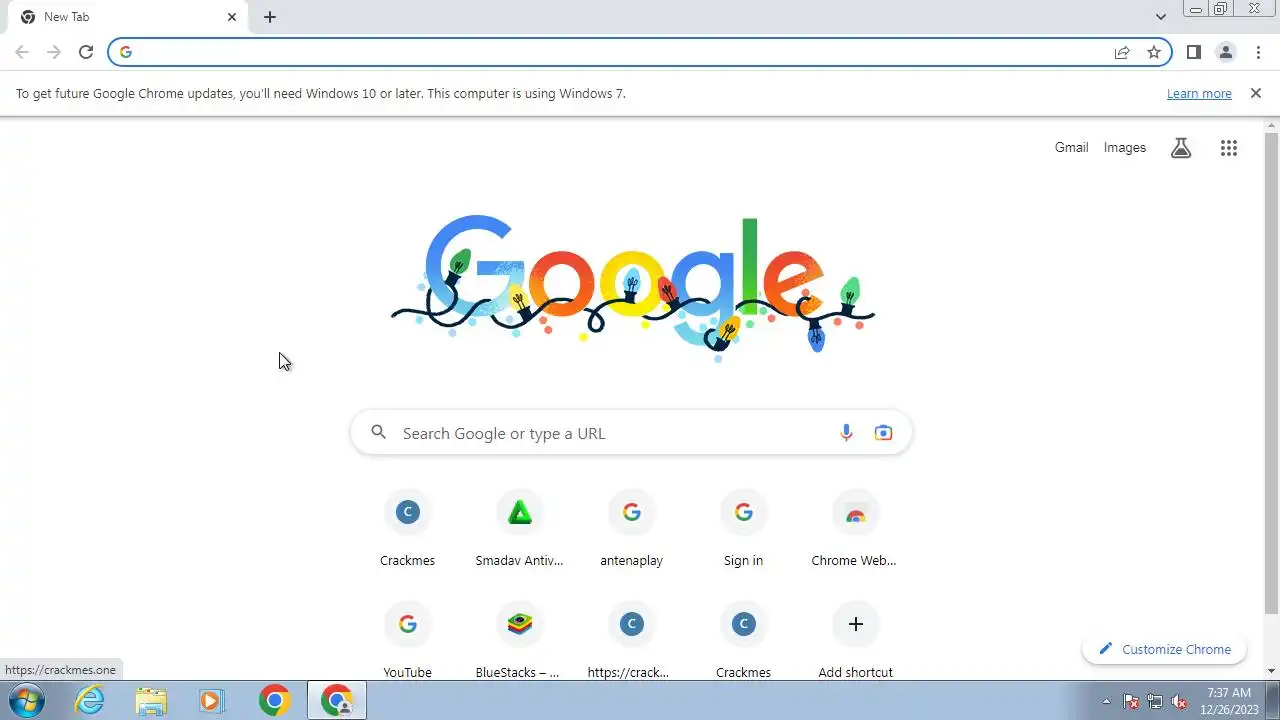The image size is (1280, 720).
Task: Show hidden tray icons arrow
Action: (x=1106, y=701)
